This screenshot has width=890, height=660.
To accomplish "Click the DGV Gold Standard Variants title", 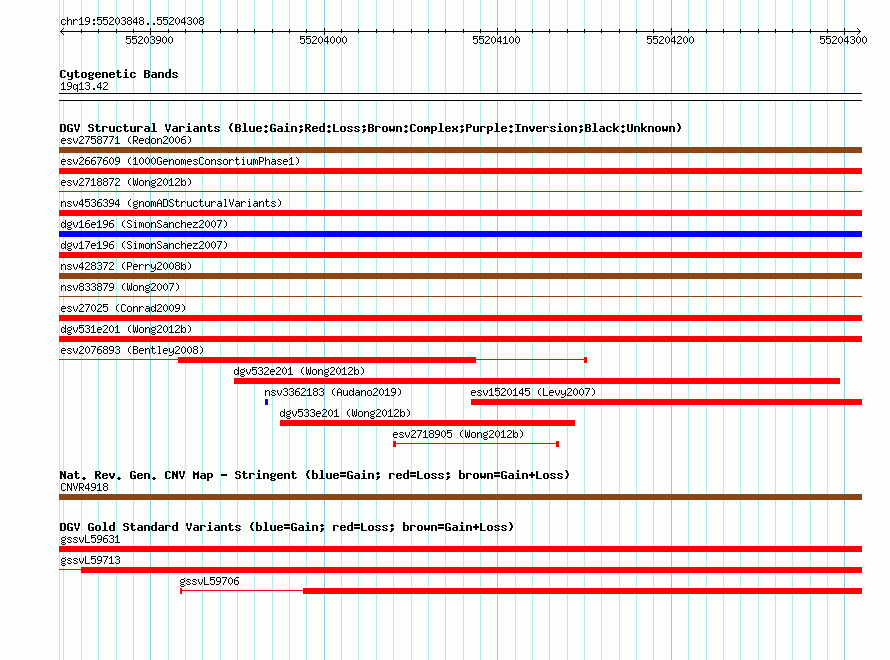I will click(x=287, y=527).
